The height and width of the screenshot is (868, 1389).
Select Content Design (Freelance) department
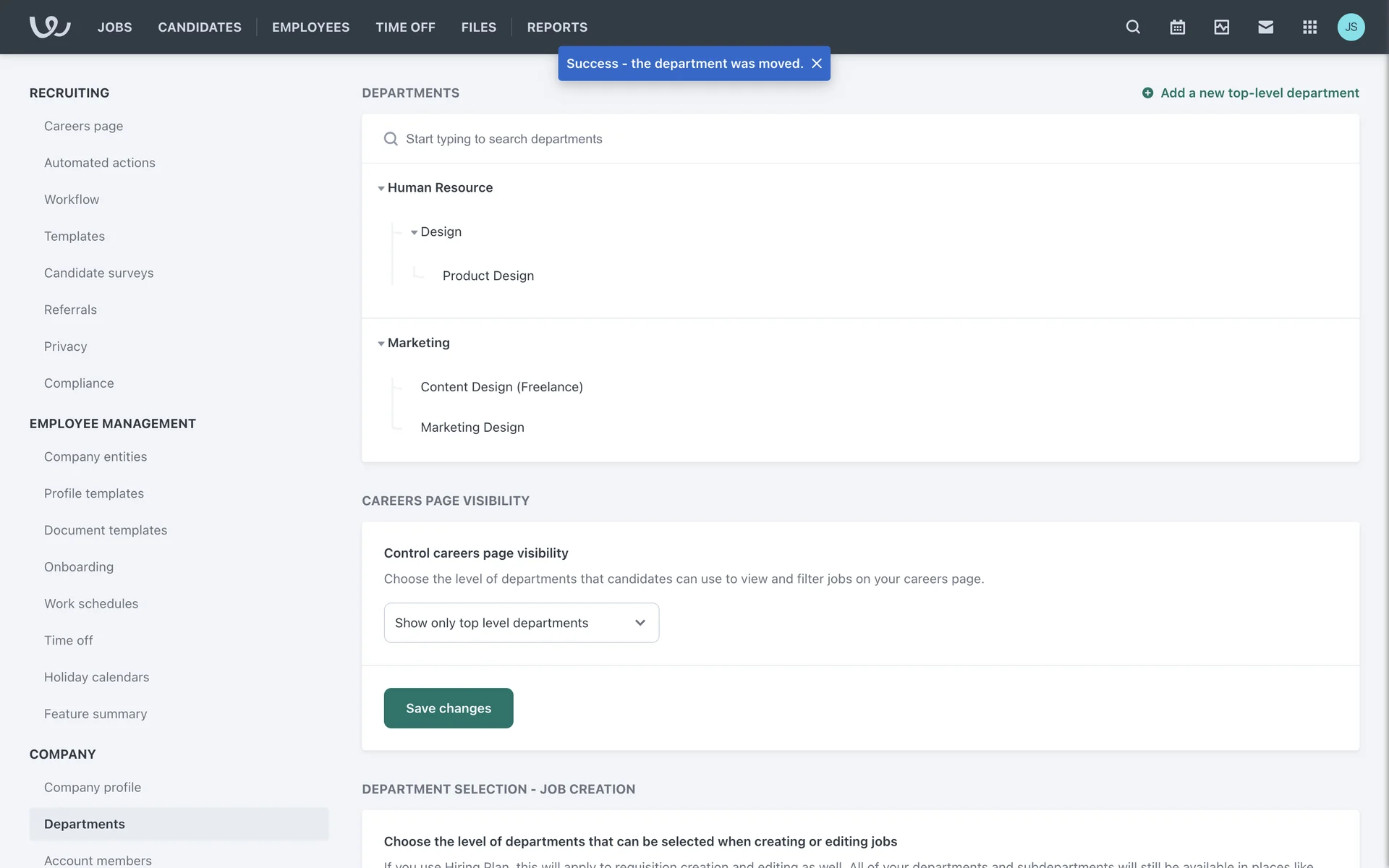[x=501, y=387]
